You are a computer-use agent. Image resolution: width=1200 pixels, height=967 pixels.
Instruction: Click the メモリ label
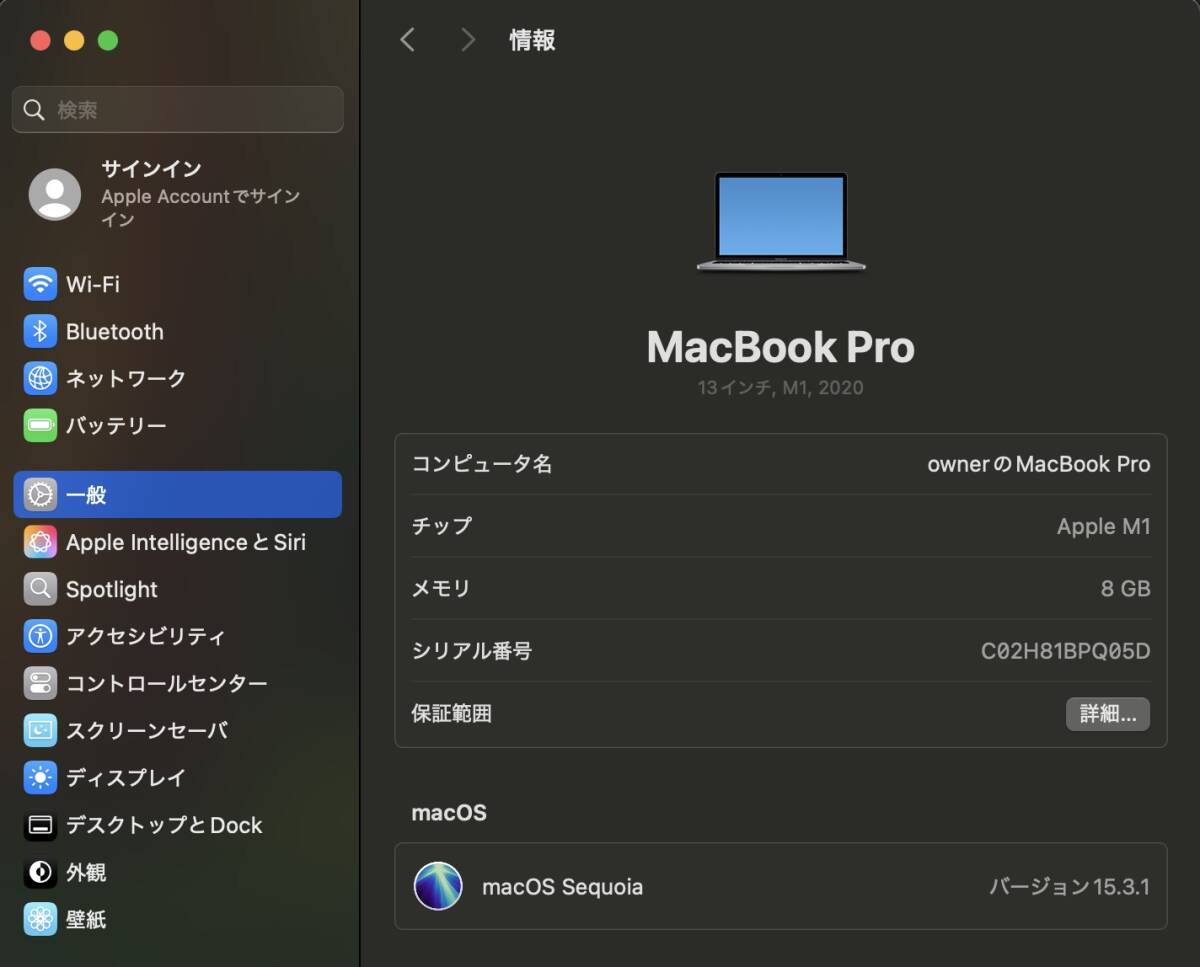click(x=441, y=589)
